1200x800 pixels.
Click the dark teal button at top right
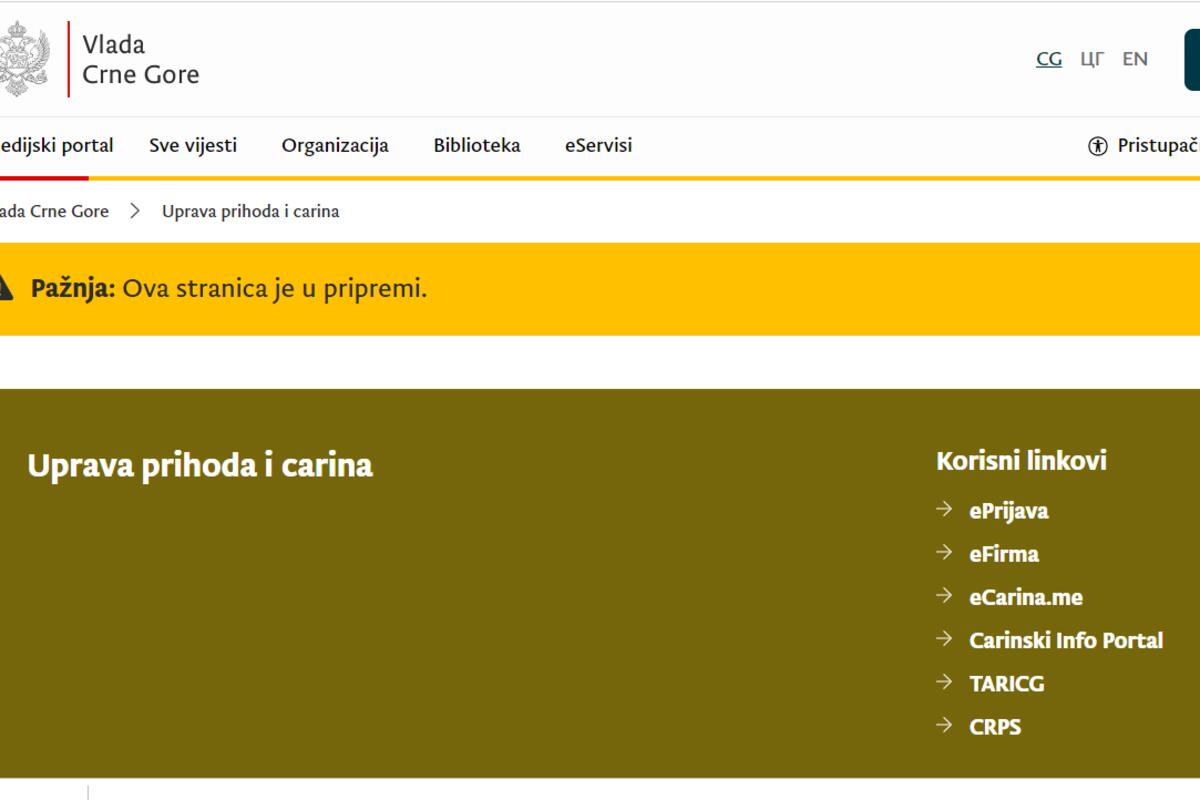click(1192, 60)
